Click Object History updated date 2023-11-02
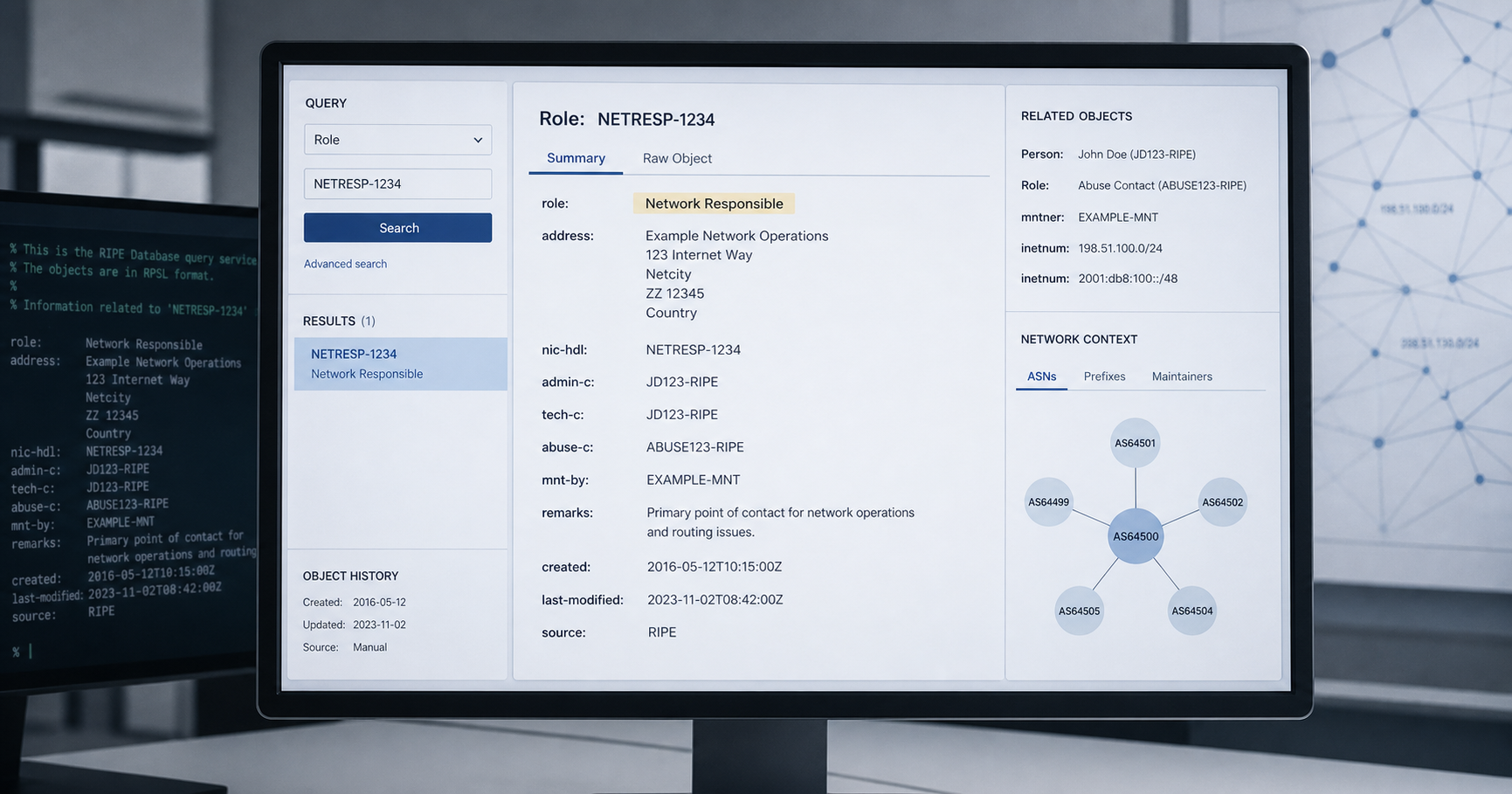 click(379, 625)
